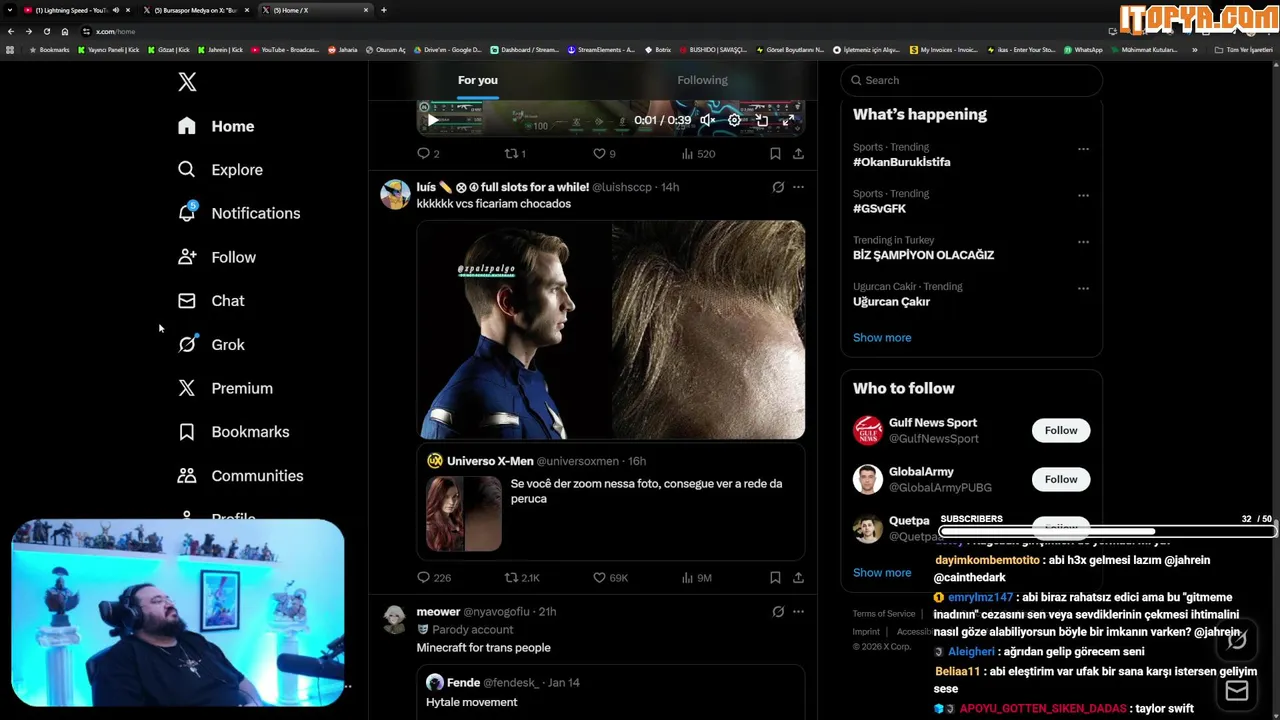Show more trends in What's happening

(x=882, y=338)
